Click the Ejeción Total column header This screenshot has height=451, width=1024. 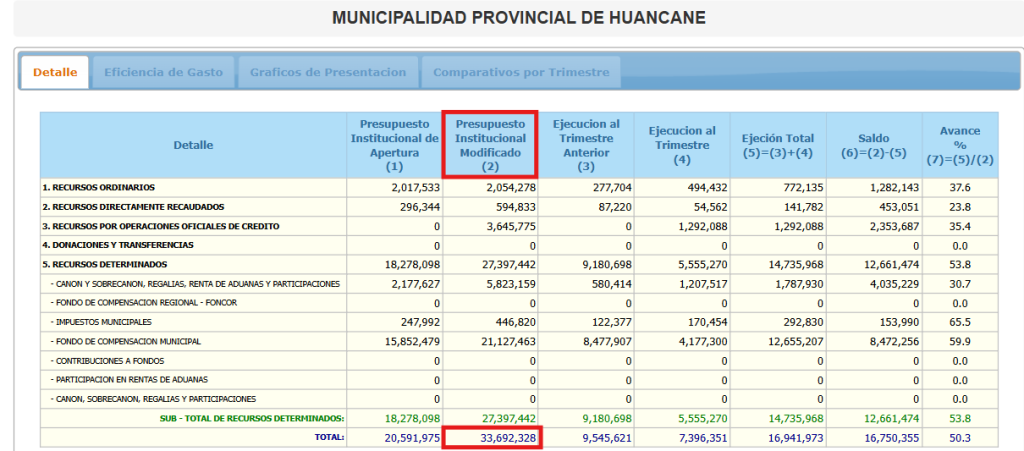coord(778,145)
